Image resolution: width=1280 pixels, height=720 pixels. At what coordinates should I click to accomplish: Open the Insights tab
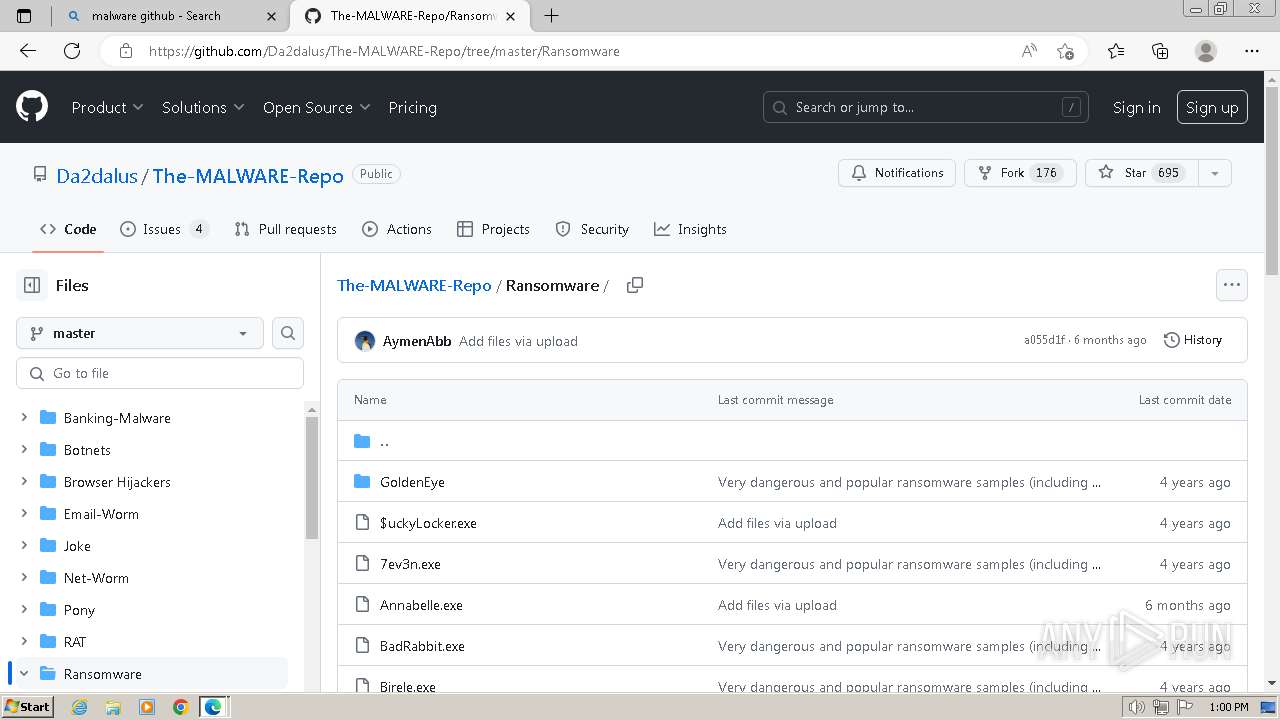click(x=690, y=229)
